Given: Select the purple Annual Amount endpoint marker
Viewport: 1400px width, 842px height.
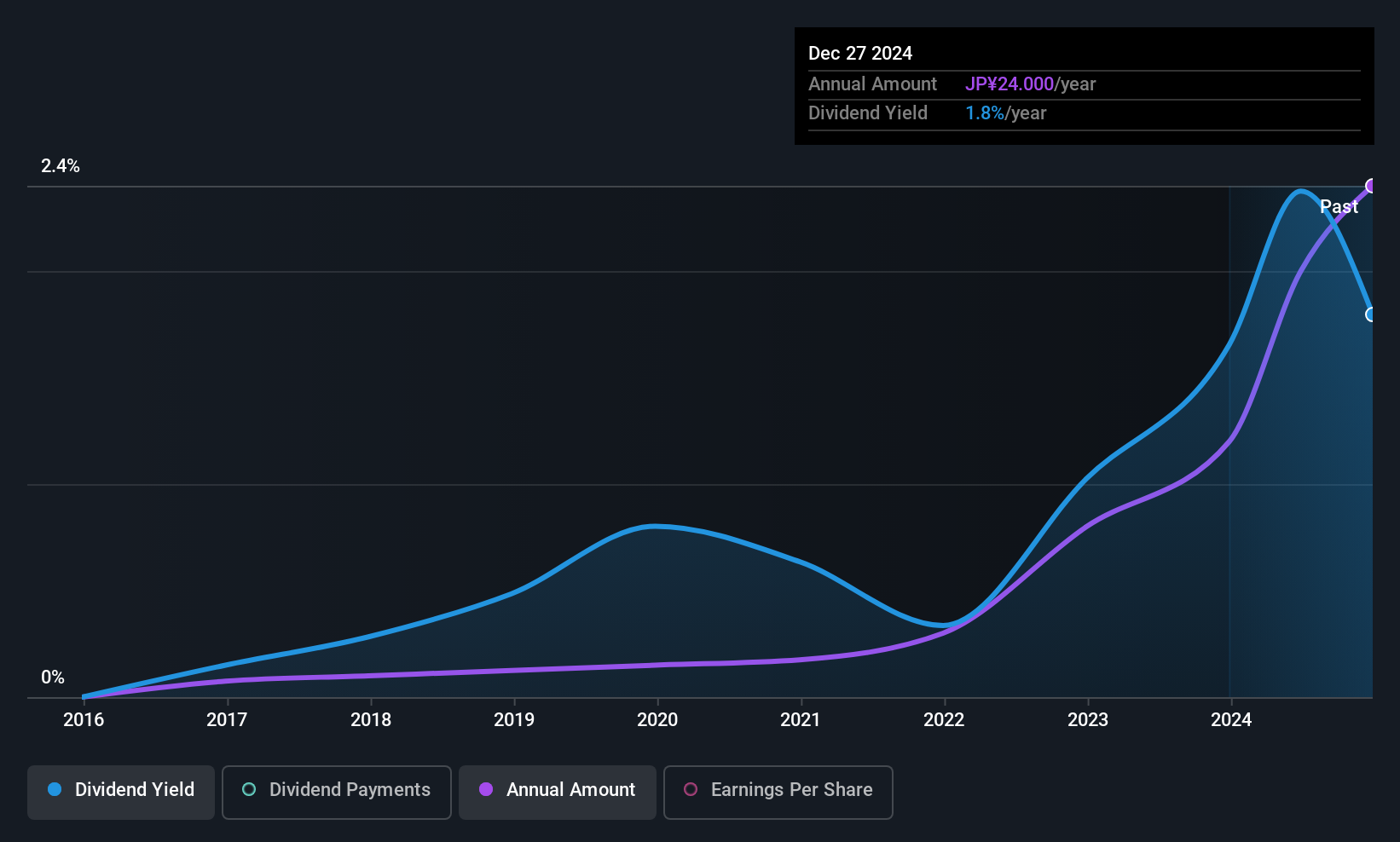Looking at the screenshot, I should (x=1371, y=186).
